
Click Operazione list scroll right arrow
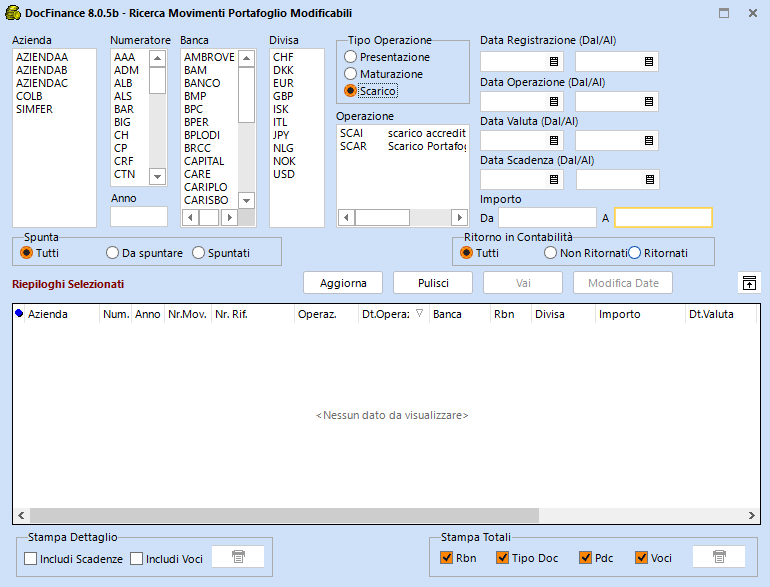click(x=459, y=217)
